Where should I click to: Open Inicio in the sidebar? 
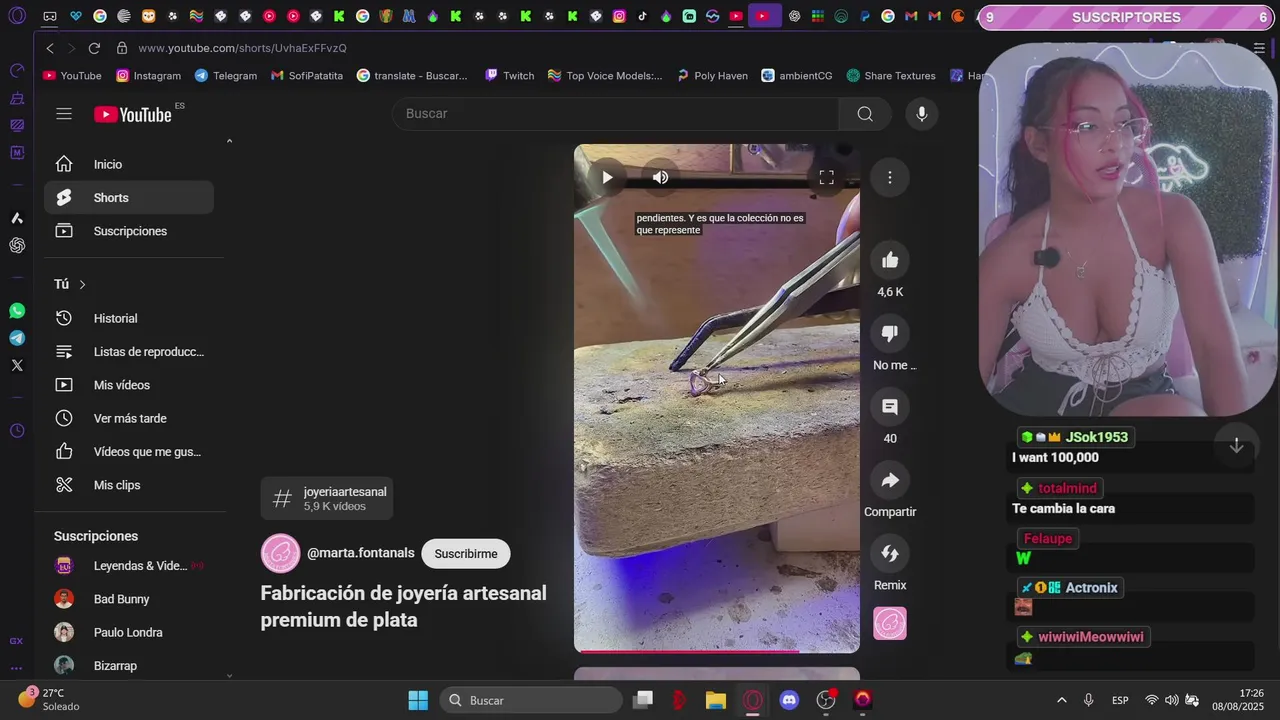[x=129, y=164]
